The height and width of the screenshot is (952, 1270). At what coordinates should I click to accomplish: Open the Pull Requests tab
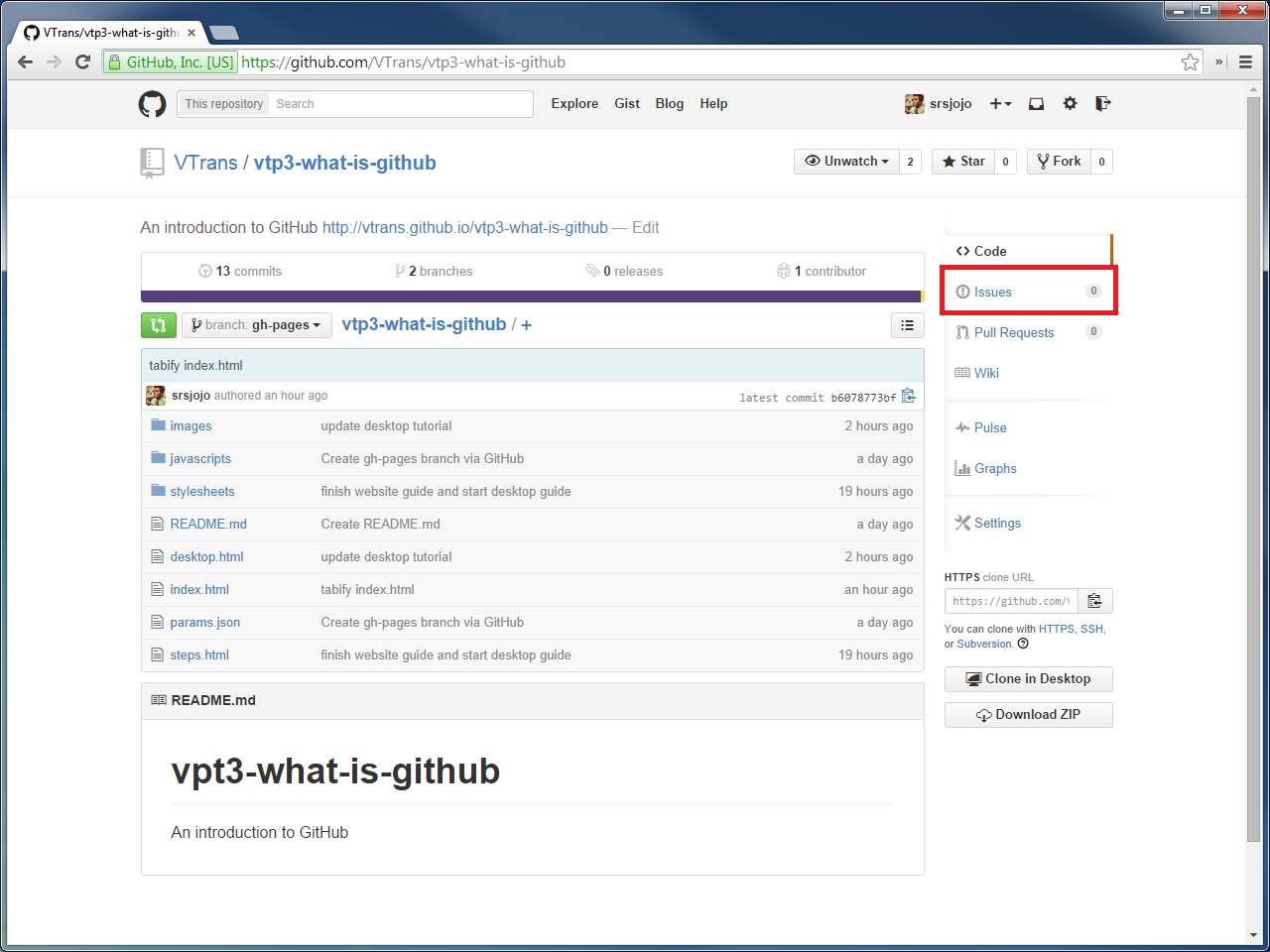(1028, 332)
